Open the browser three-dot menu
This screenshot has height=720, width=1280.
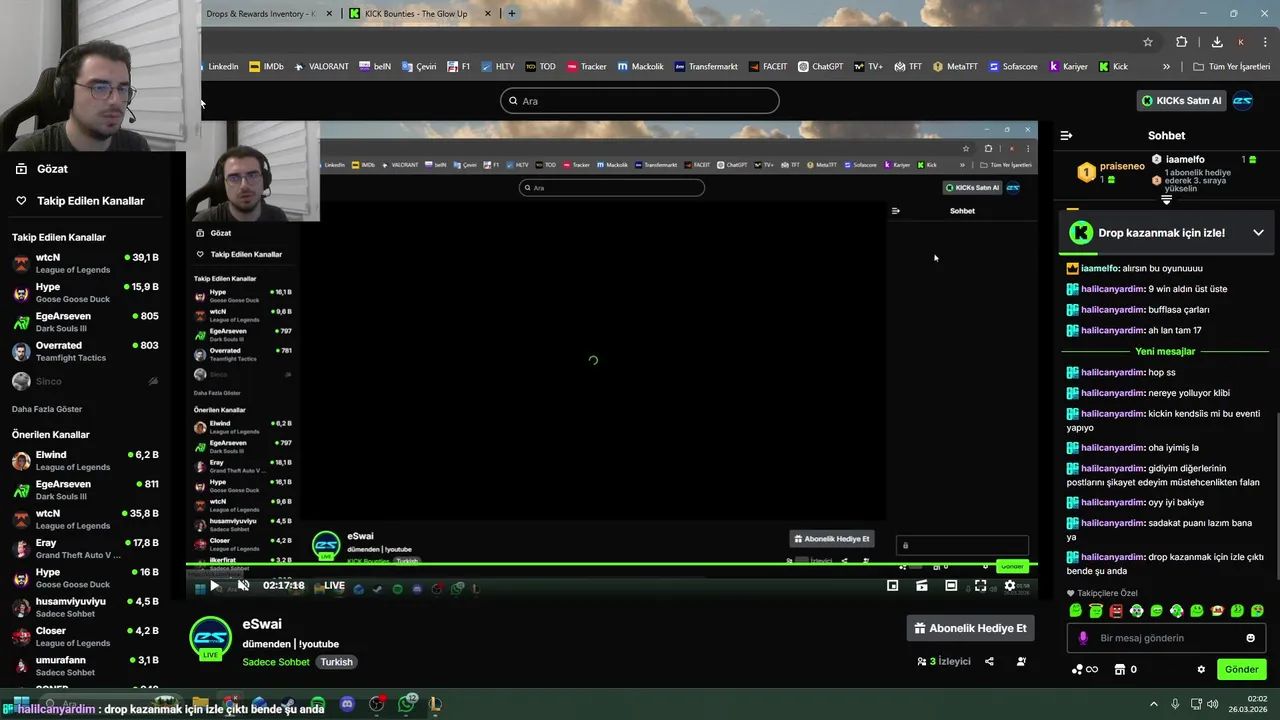pos(1266,42)
